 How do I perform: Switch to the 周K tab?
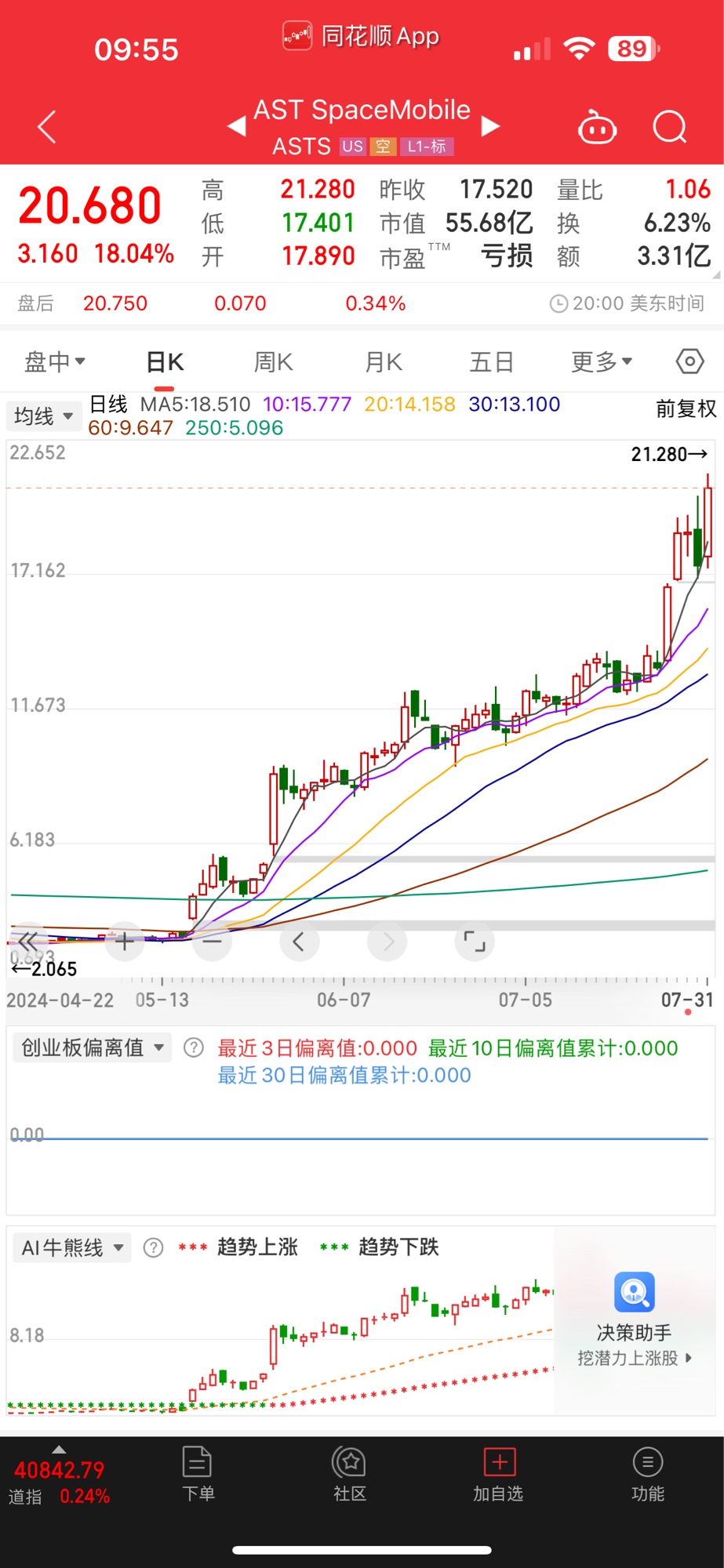coord(273,362)
